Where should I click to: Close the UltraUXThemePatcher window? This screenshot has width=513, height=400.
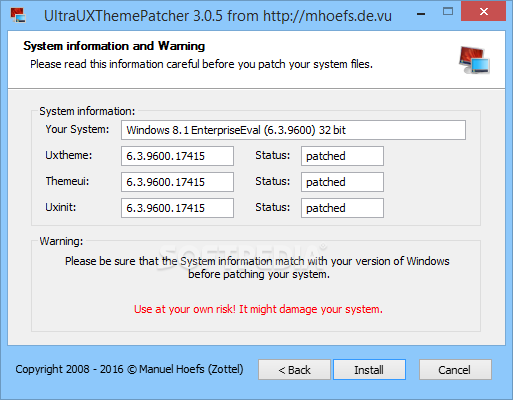[x=483, y=12]
